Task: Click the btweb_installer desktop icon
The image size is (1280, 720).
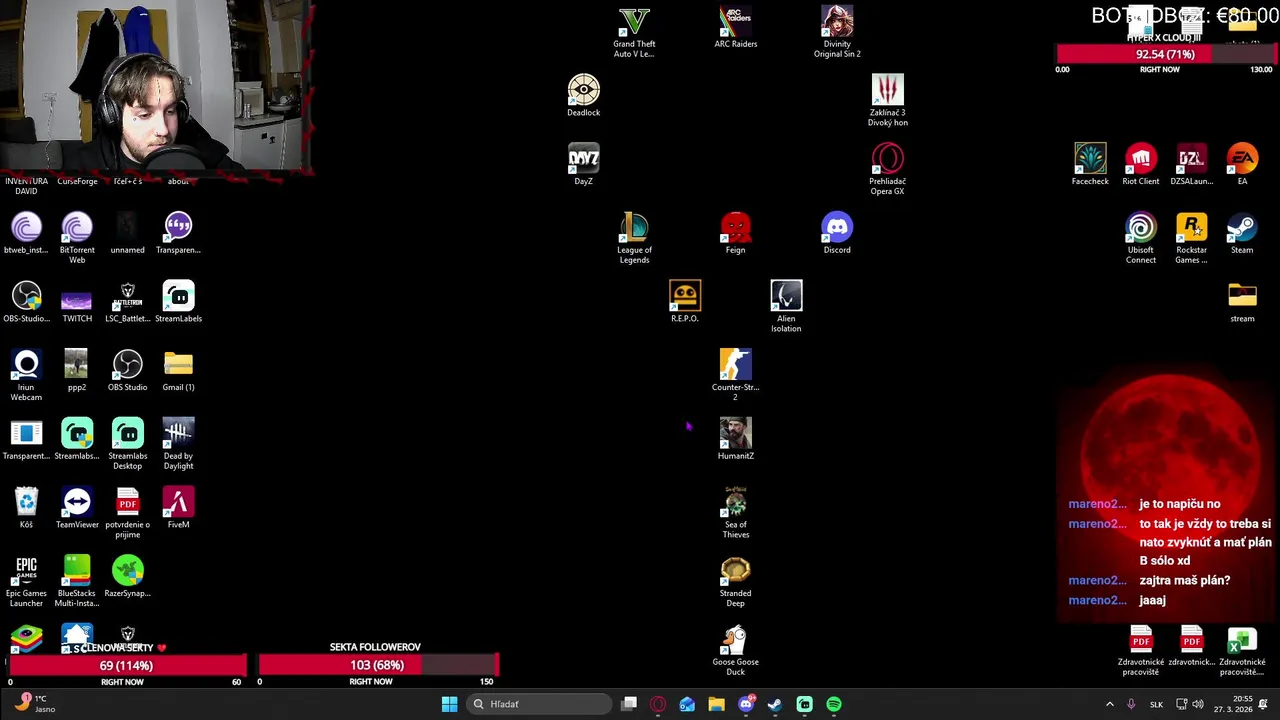Action: pyautogui.click(x=26, y=234)
